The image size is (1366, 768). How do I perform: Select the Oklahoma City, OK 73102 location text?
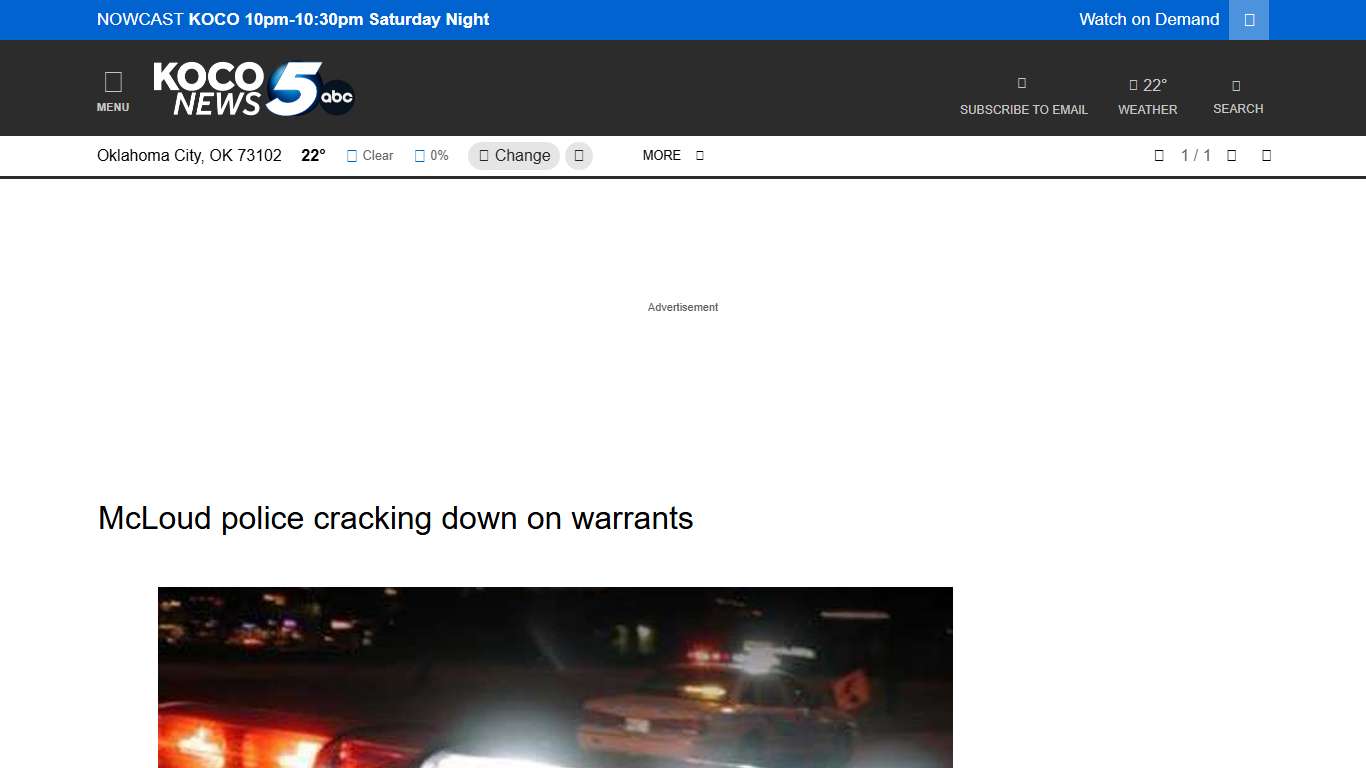(189, 155)
